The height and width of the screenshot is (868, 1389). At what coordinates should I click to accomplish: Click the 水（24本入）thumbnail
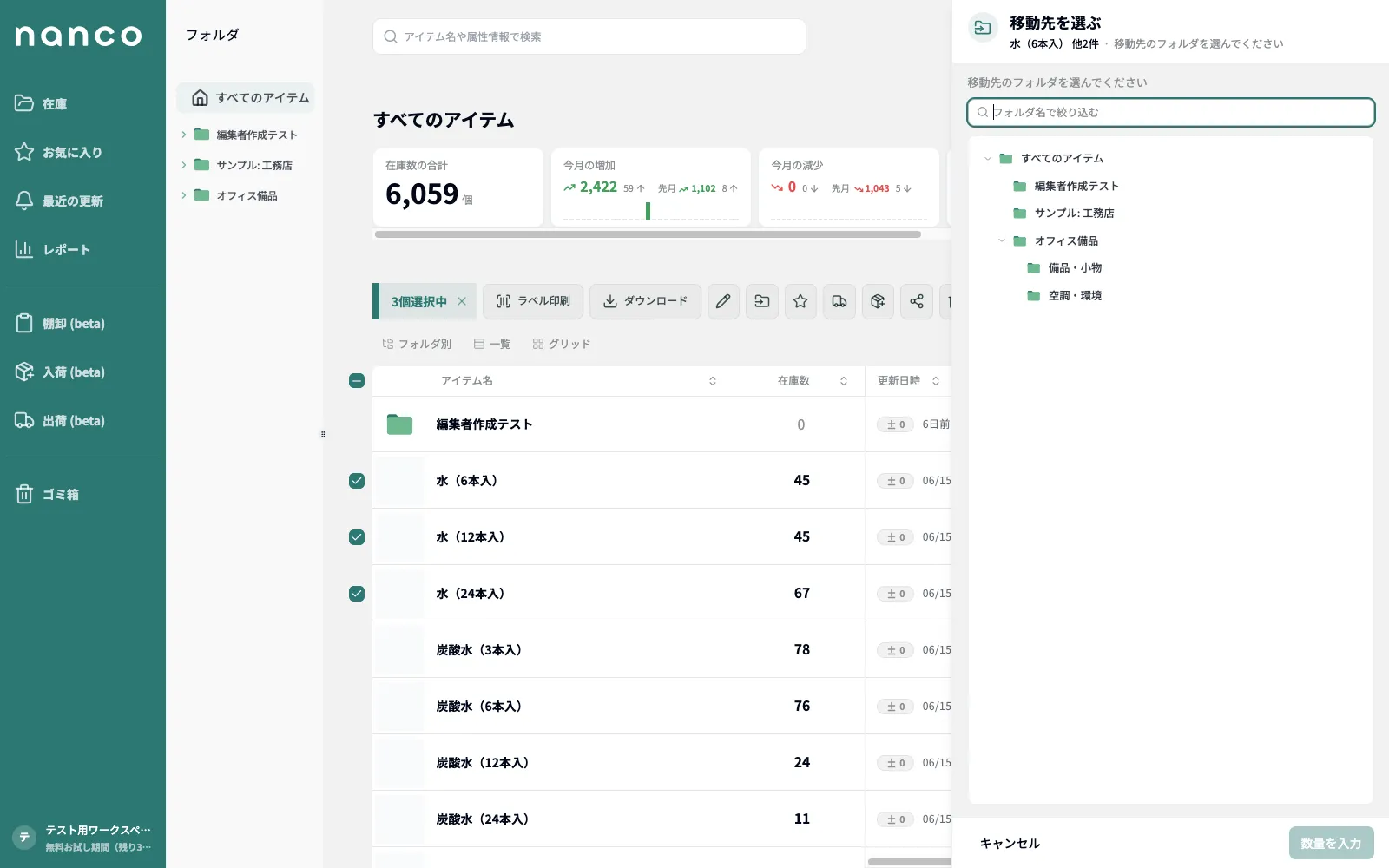tap(399, 594)
